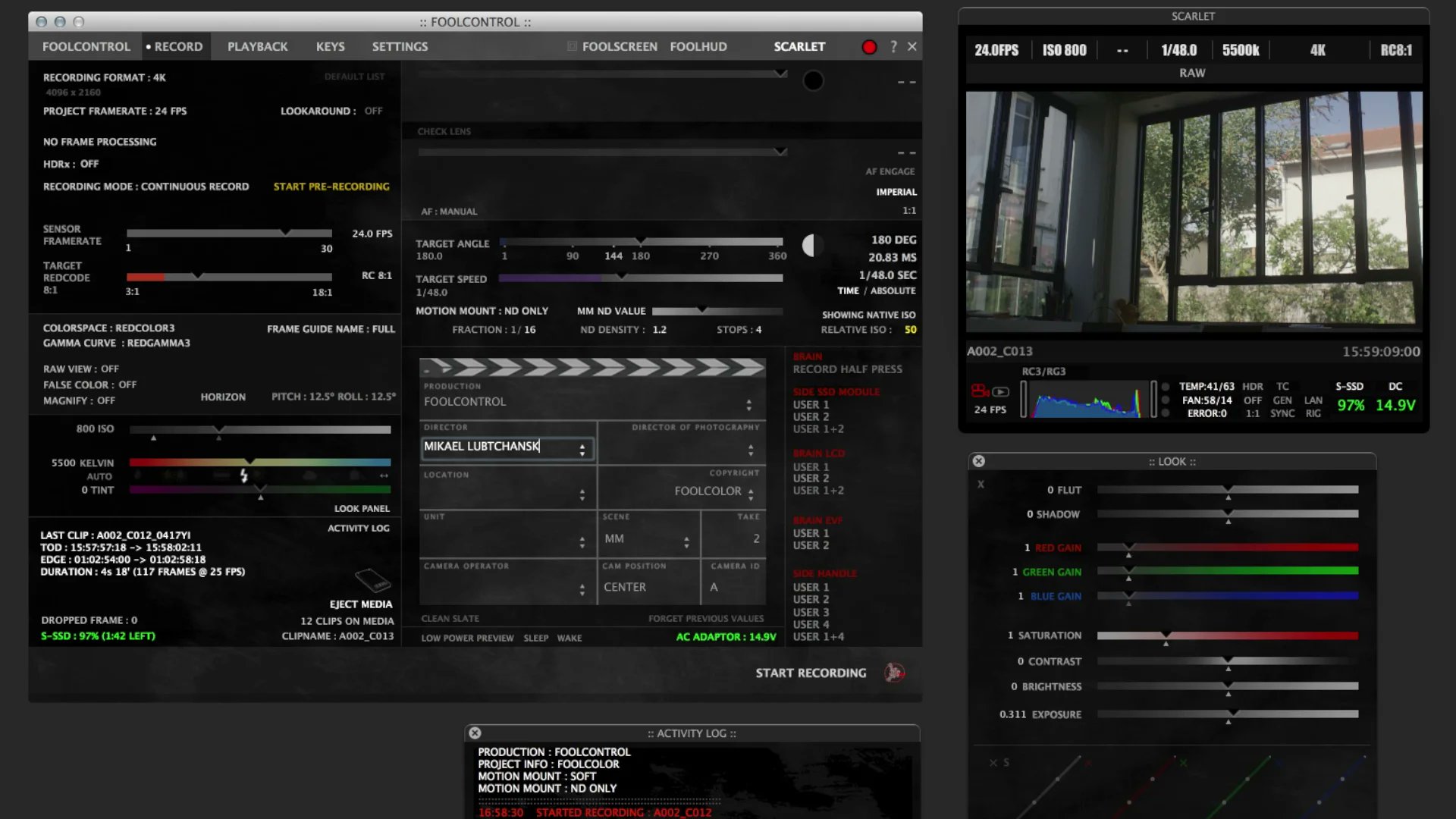Click the flash white balance preset icon
The width and height of the screenshot is (1456, 819).
pyautogui.click(x=243, y=475)
